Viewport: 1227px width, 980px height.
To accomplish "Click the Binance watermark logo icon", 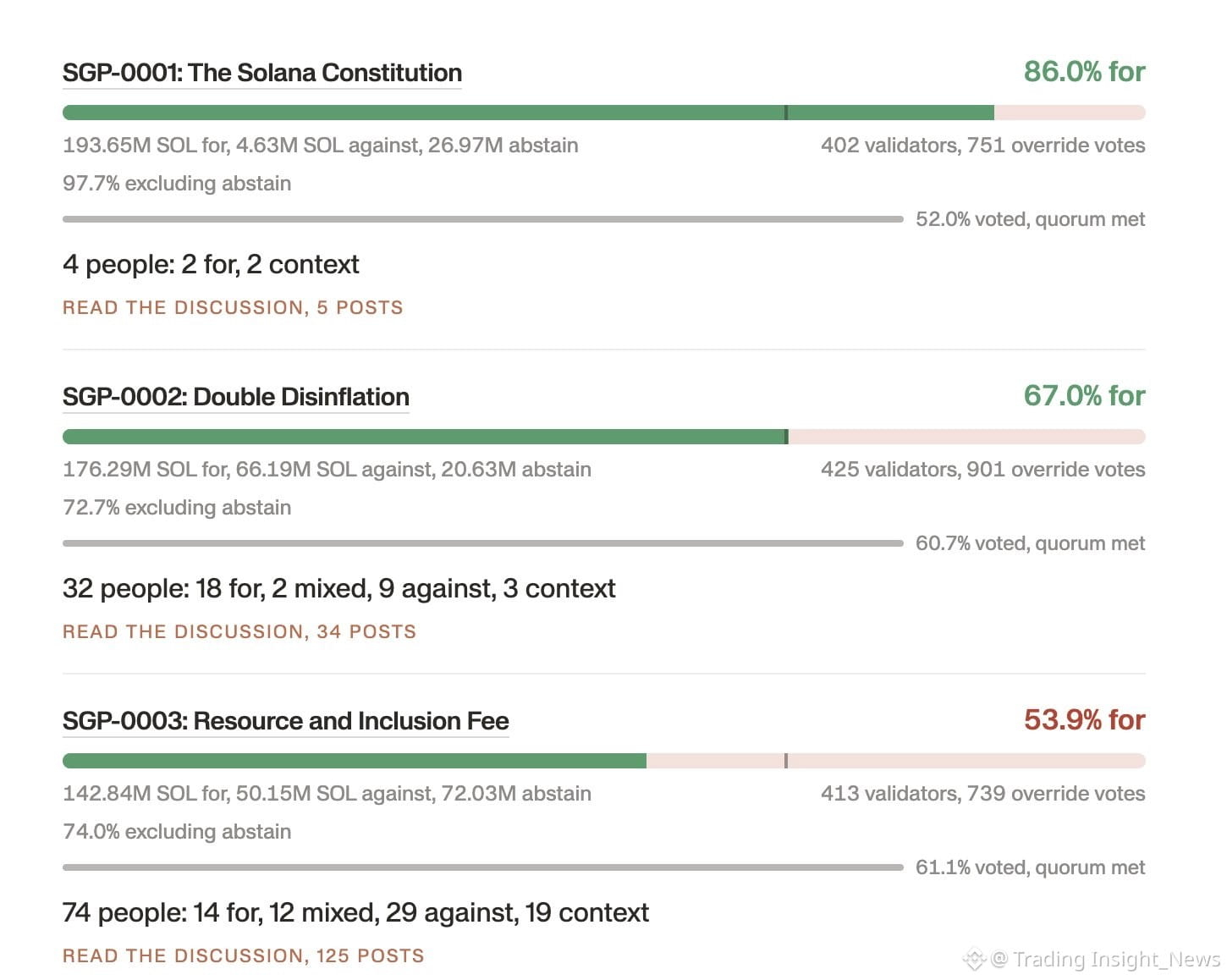I will coord(974,959).
